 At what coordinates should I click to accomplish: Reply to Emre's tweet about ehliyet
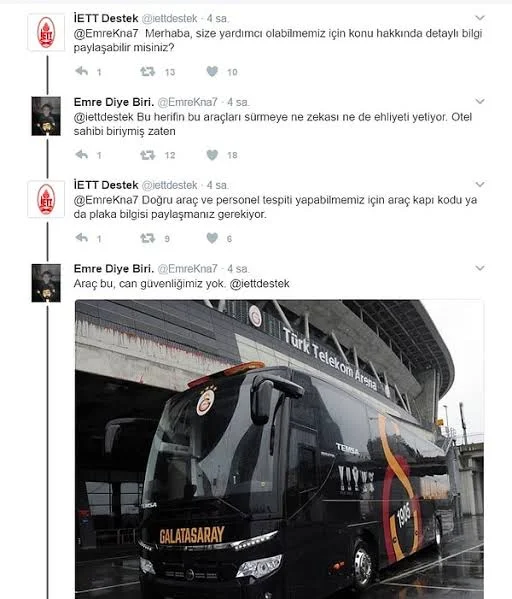[x=82, y=155]
